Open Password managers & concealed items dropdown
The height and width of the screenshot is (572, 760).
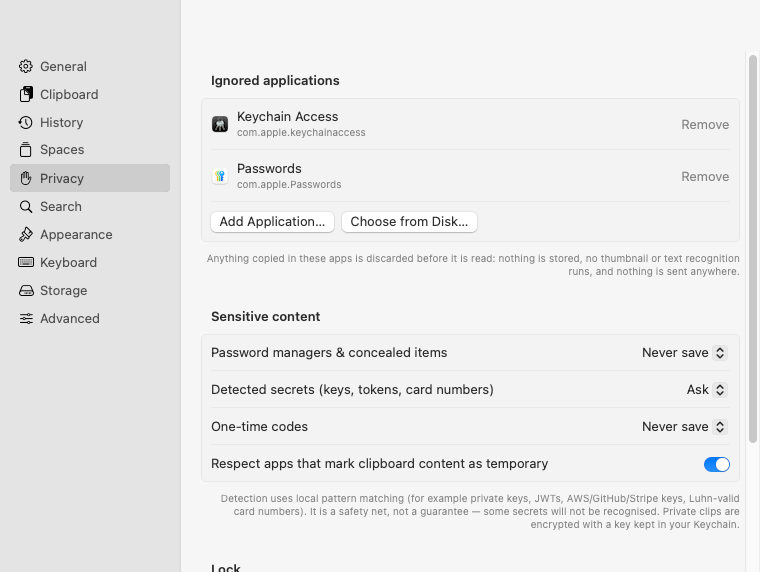coord(684,353)
